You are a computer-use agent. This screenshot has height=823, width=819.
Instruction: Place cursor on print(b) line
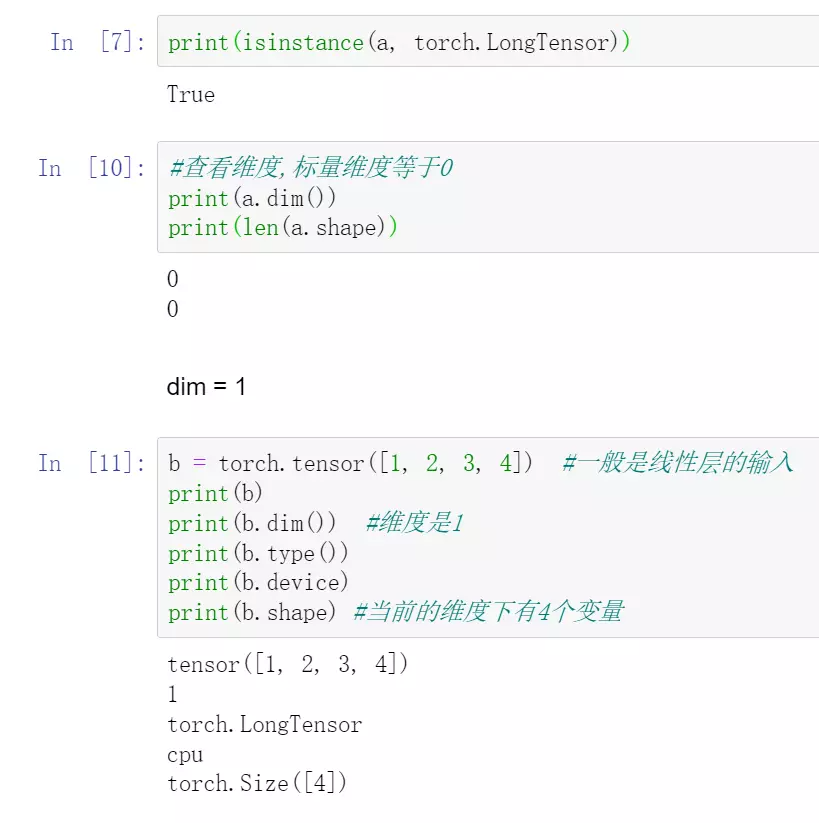point(215,494)
